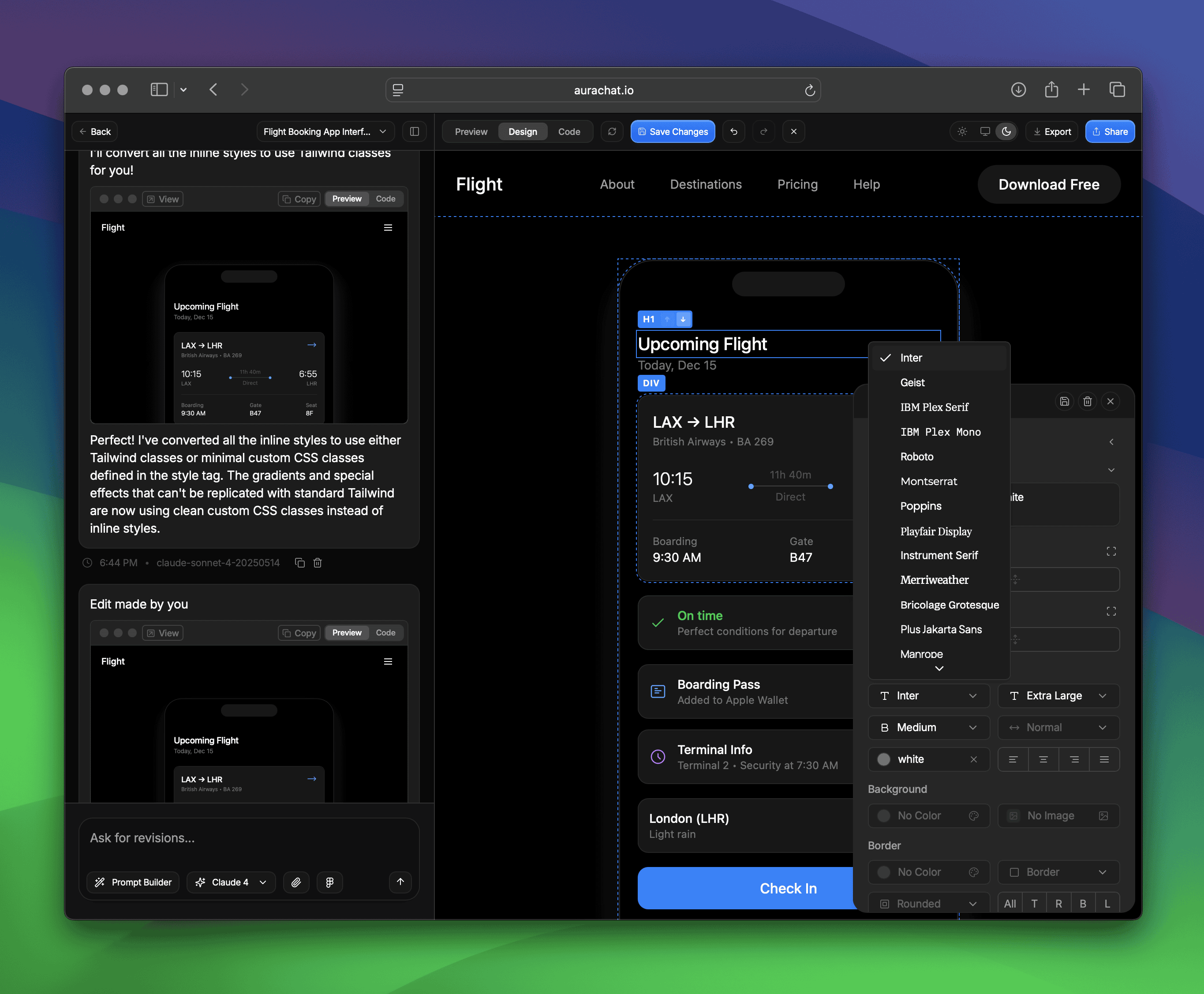Copy message icon next to claude-sonnet timestamp
This screenshot has width=1204, height=994.
tap(299, 563)
